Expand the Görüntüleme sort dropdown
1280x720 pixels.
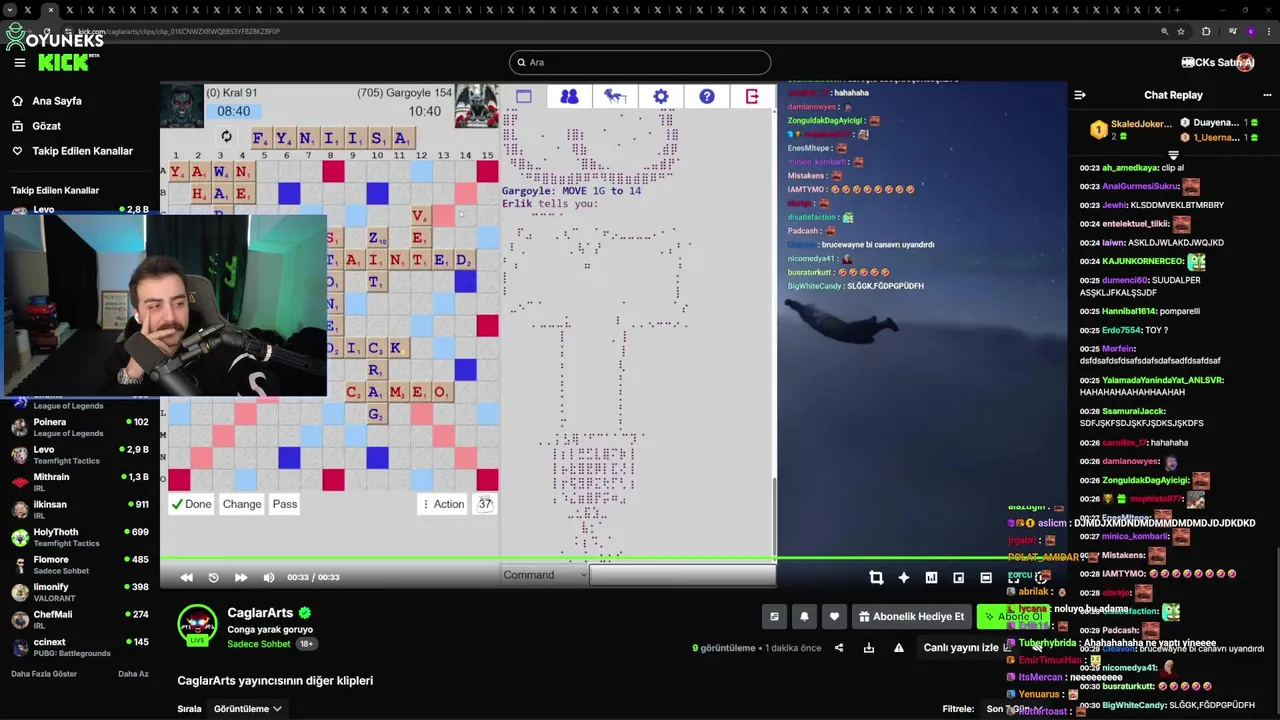[x=248, y=709]
